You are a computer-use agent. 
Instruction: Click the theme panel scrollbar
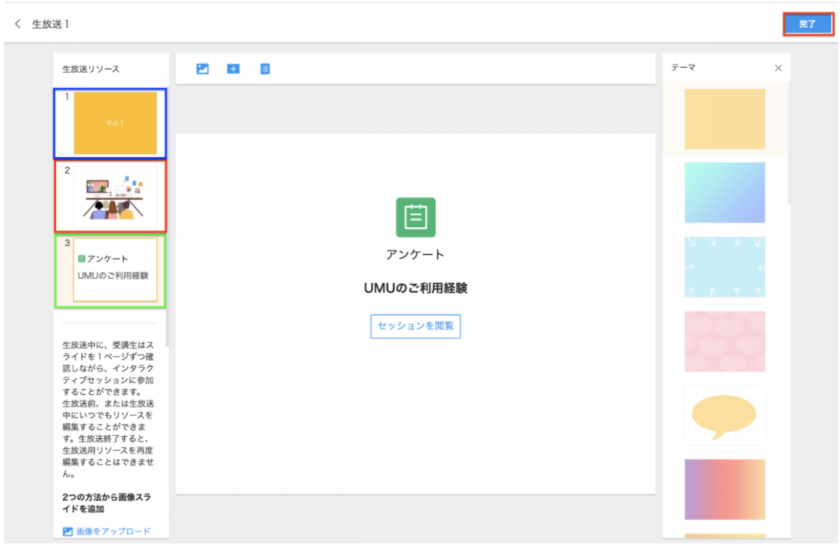coord(789,145)
